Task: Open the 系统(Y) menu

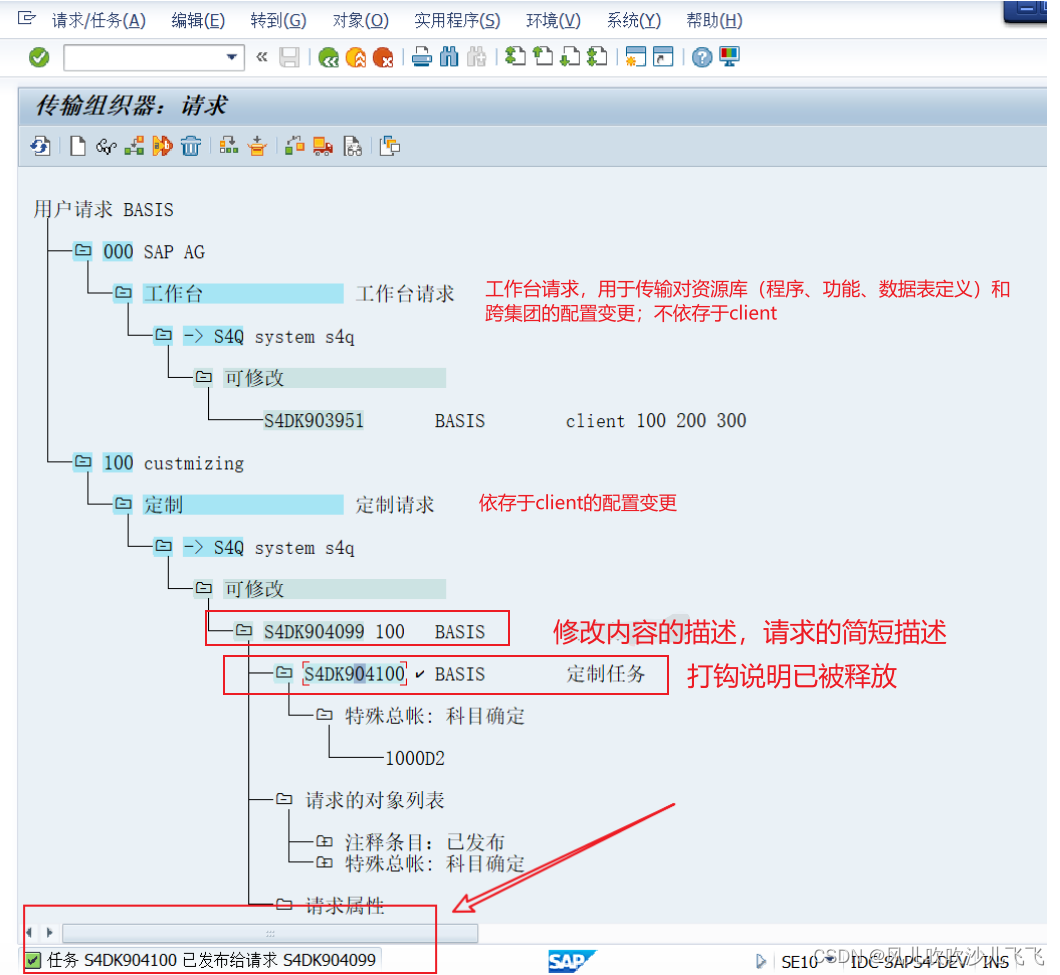Action: (633, 19)
